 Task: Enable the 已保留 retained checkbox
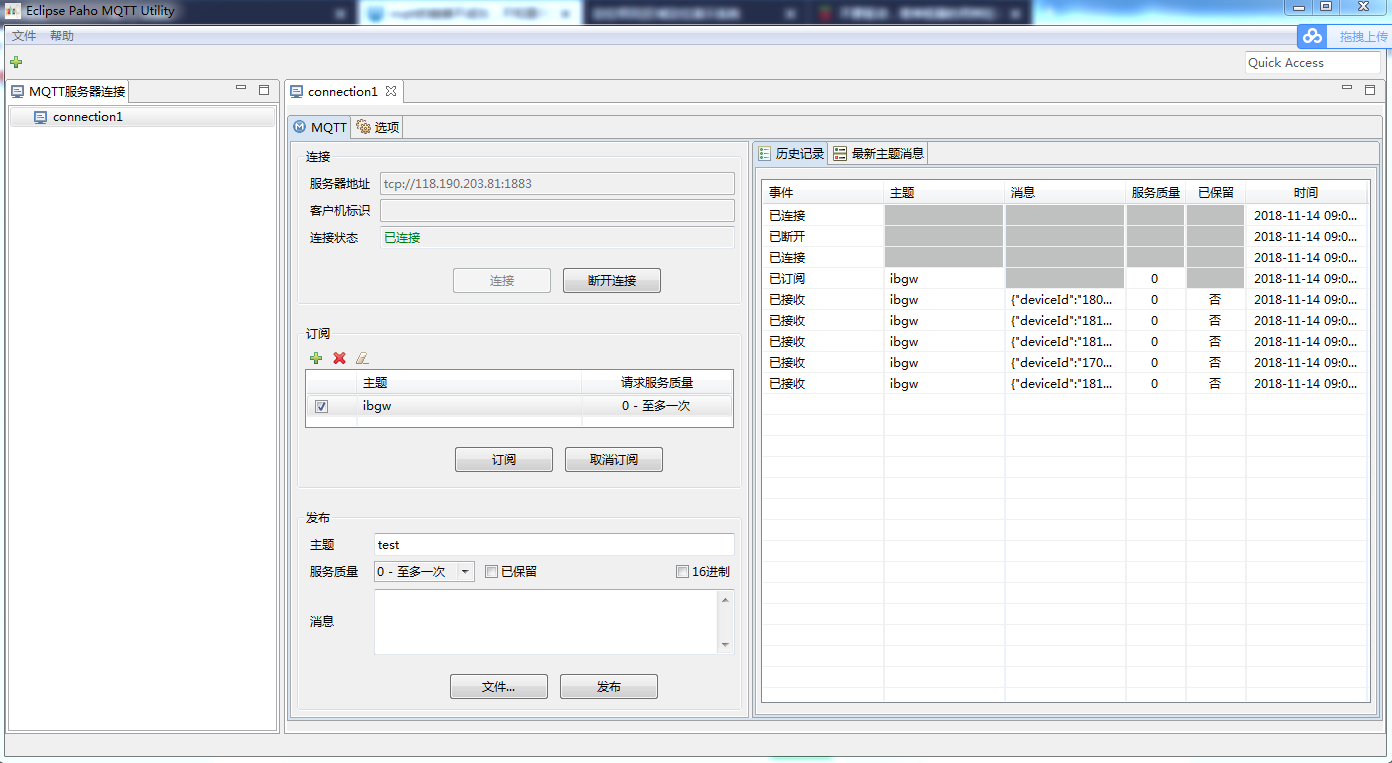491,572
